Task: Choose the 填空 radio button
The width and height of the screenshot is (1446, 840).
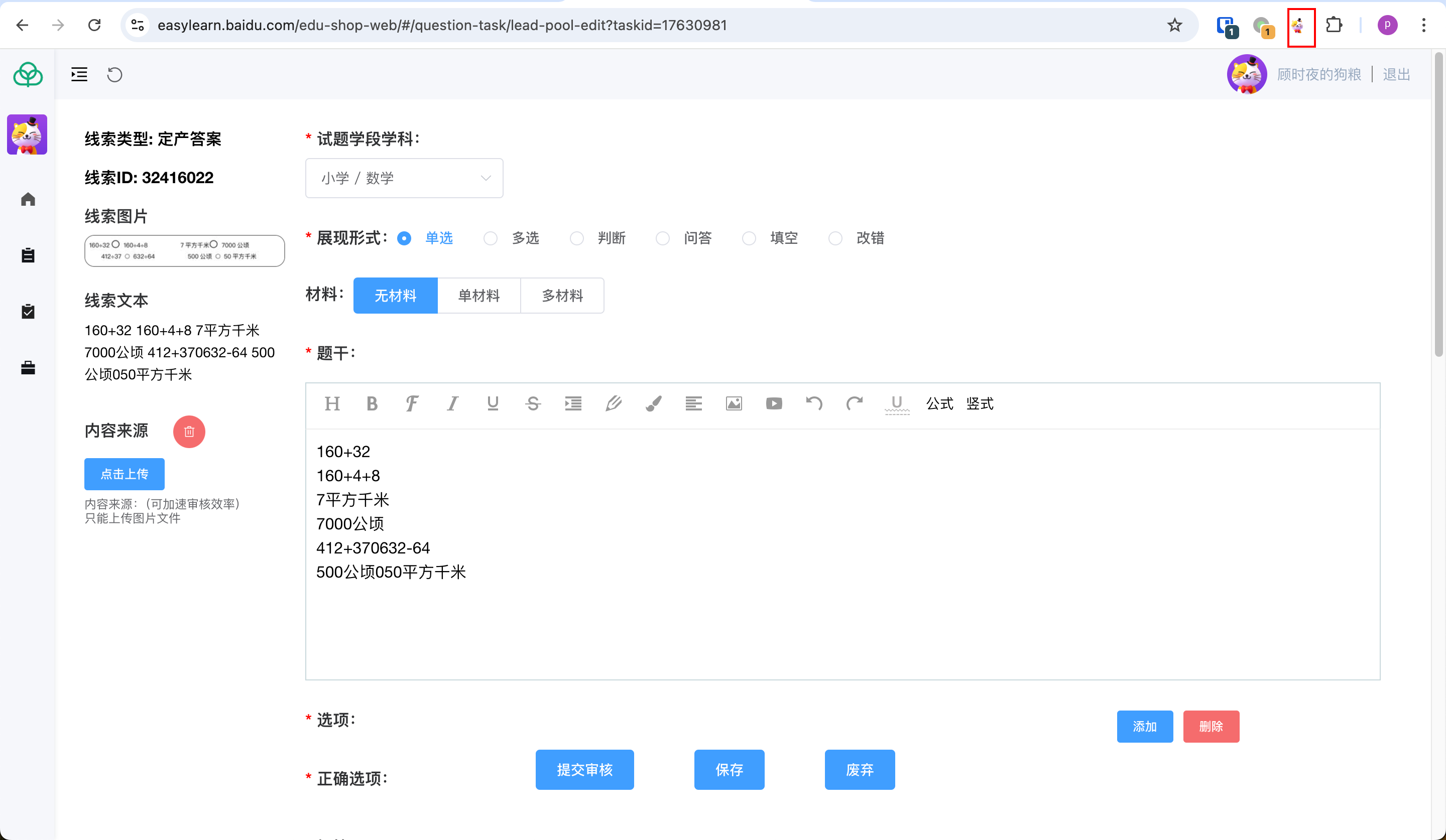Action: tap(749, 238)
